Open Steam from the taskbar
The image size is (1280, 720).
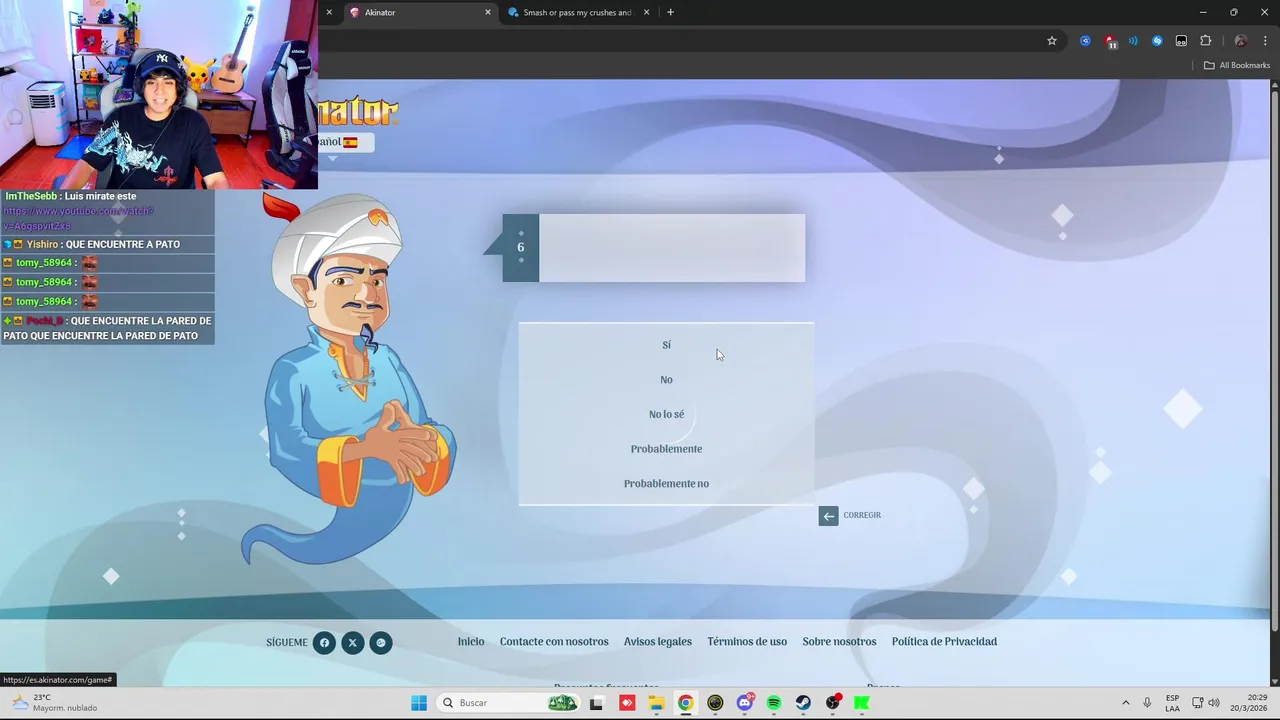[x=803, y=703]
